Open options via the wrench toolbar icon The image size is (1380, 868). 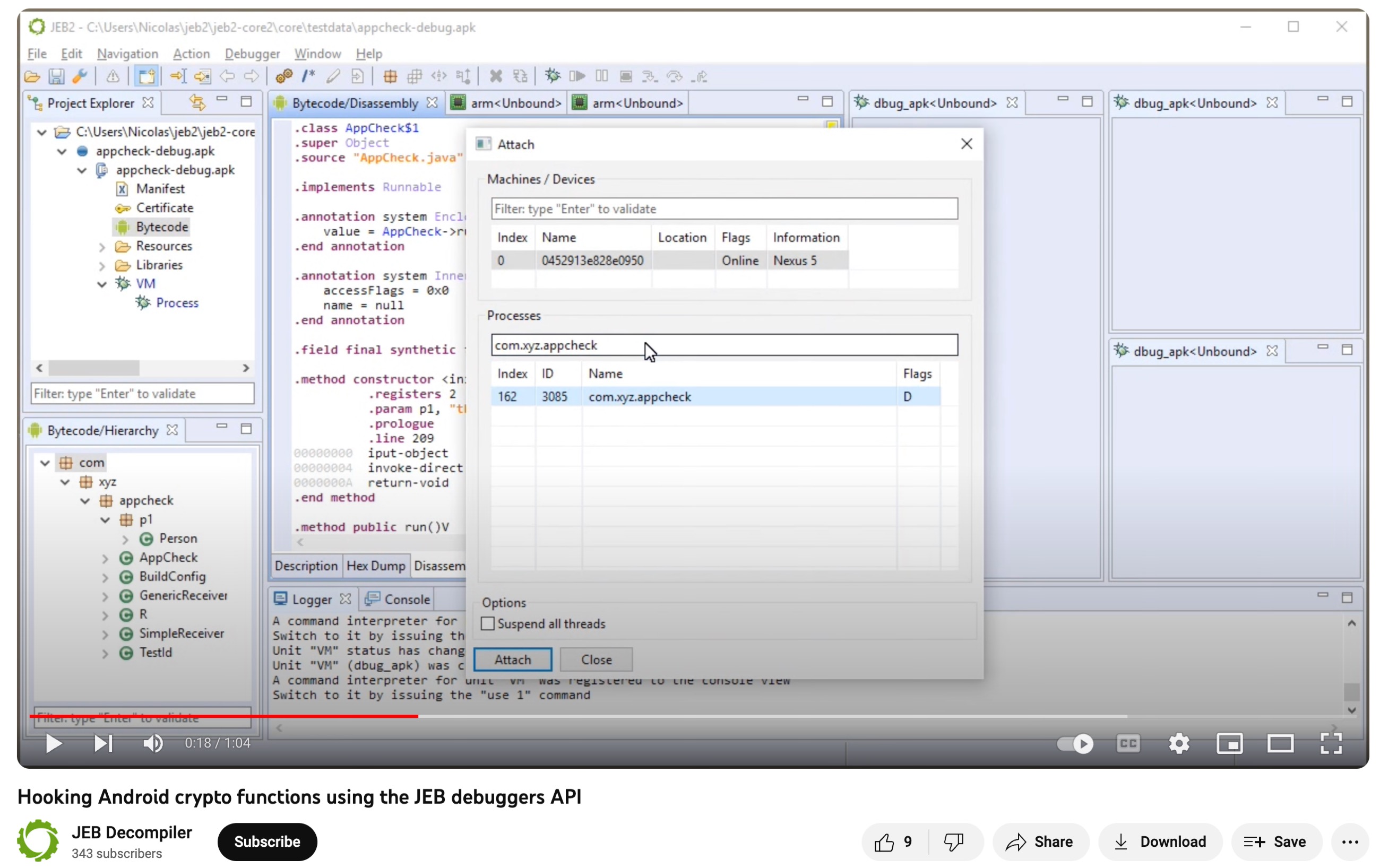coord(80,76)
